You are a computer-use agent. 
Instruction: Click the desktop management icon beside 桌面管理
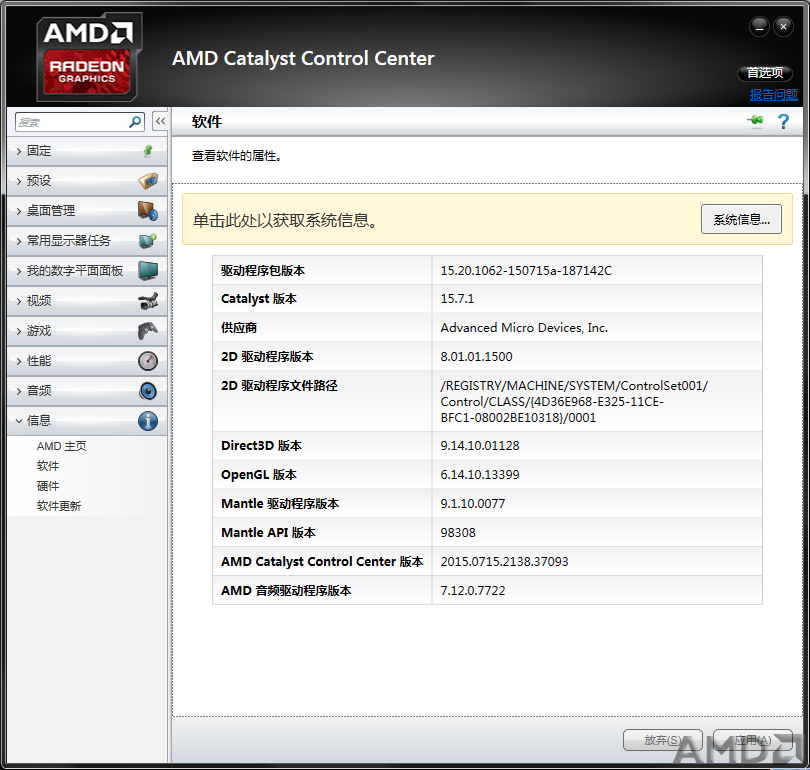pyautogui.click(x=148, y=211)
